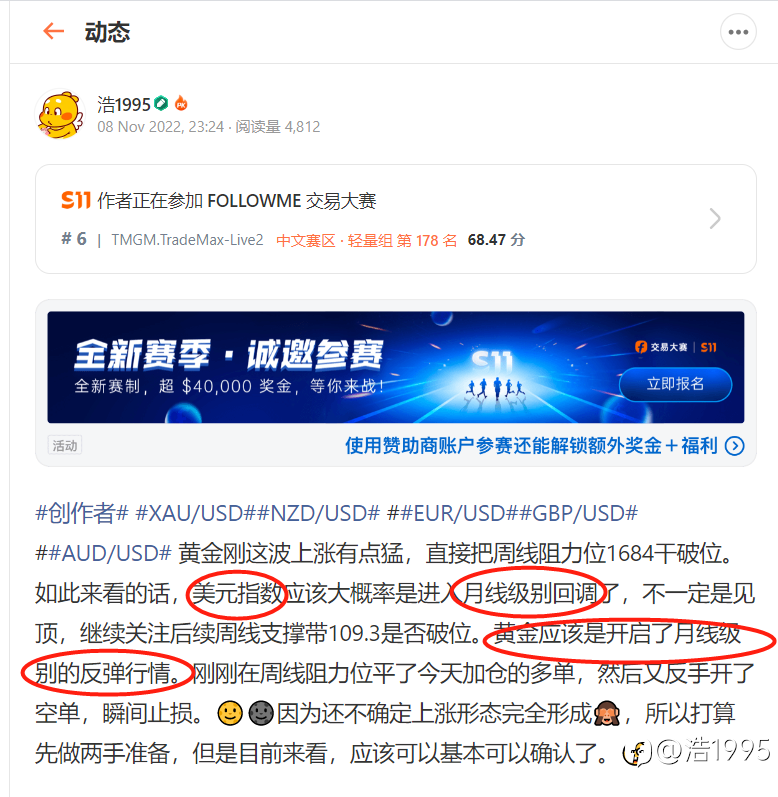Open the #NZD/USD# hashtag
The width and height of the screenshot is (778, 797).
coord(318,513)
